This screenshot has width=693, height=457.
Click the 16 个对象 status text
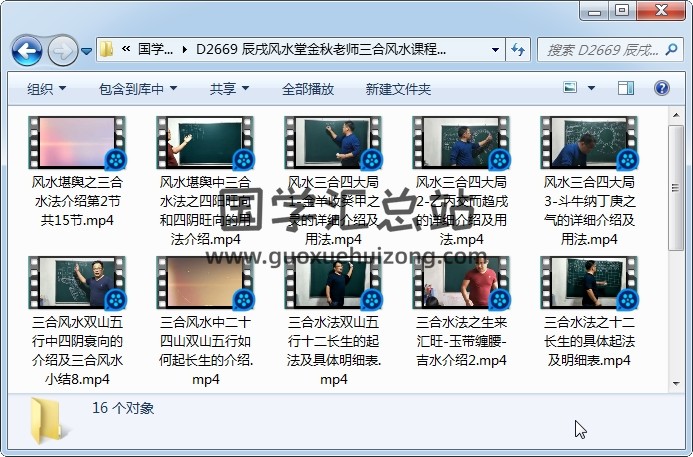pos(123,408)
